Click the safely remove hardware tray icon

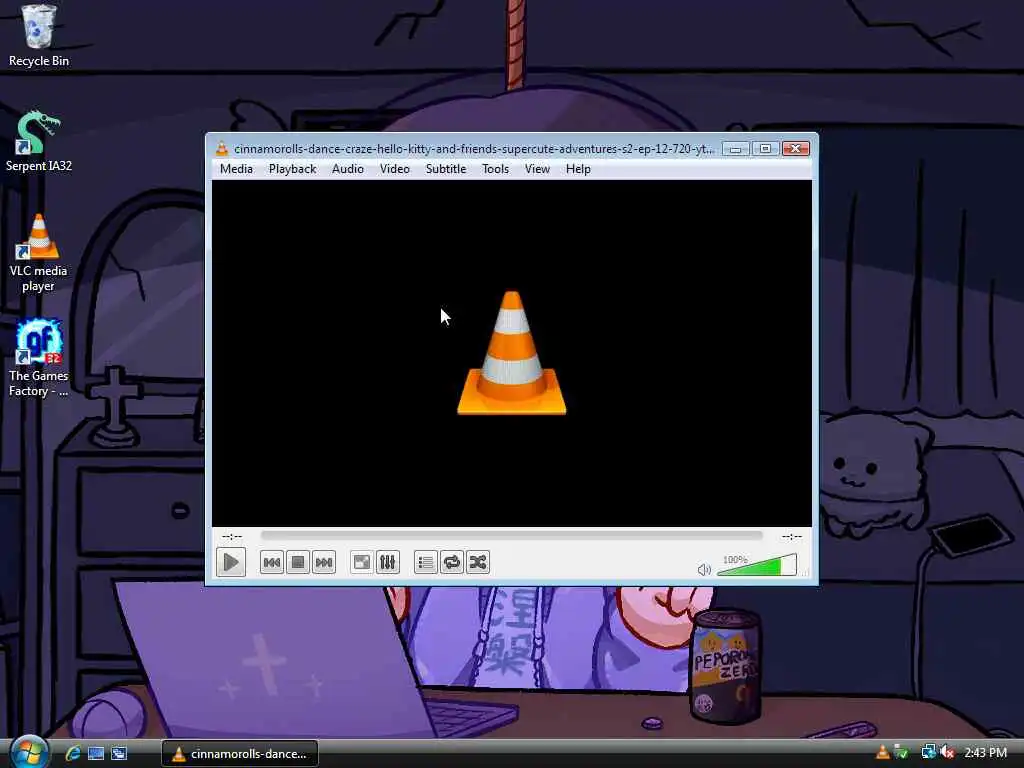point(901,753)
